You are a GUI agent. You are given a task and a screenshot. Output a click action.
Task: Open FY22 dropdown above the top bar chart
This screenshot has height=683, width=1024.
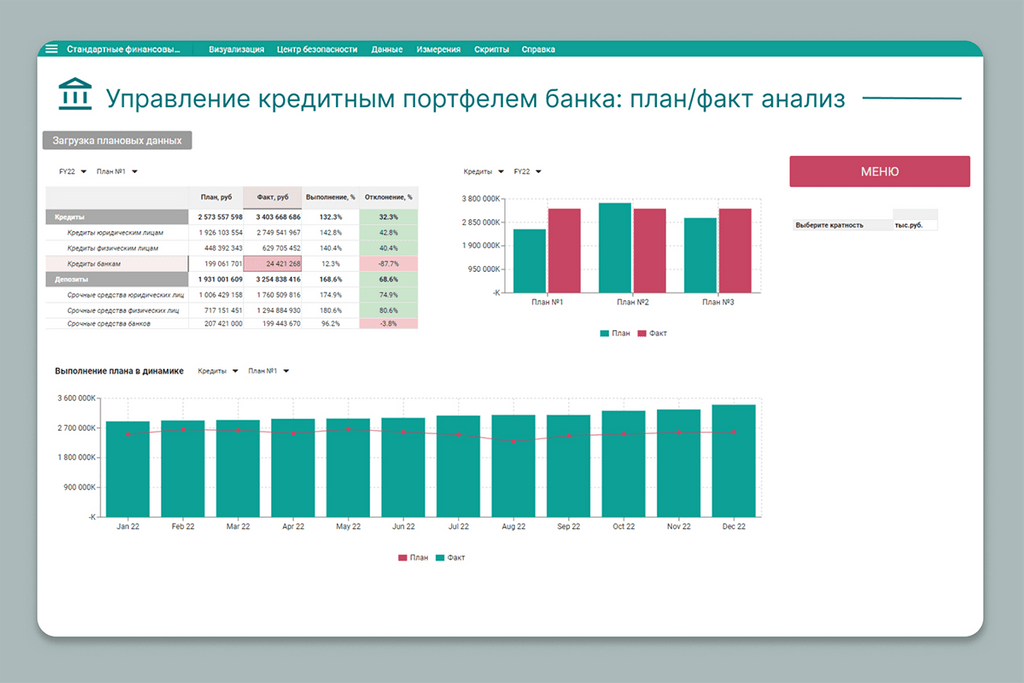click(527, 171)
